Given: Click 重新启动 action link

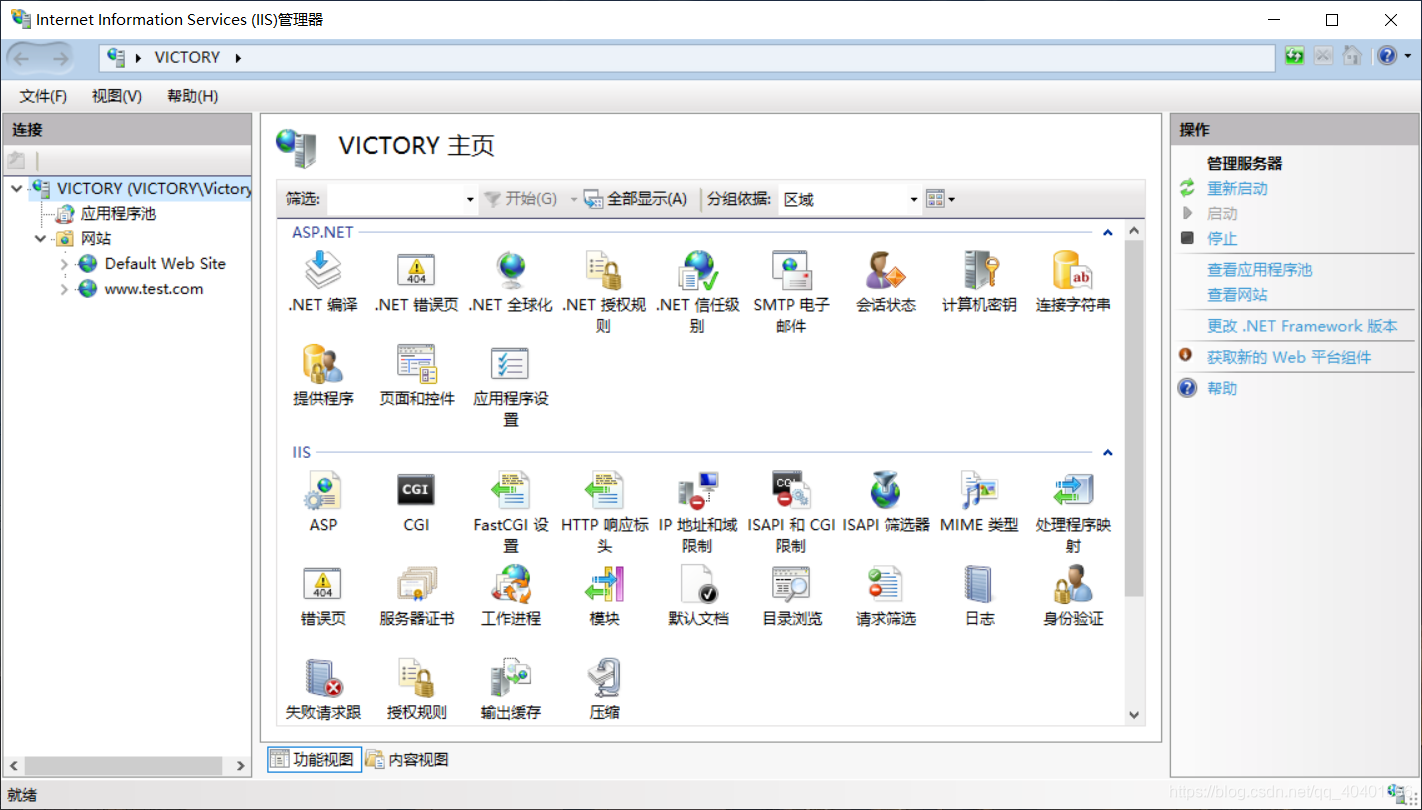Looking at the screenshot, I should (x=1237, y=188).
